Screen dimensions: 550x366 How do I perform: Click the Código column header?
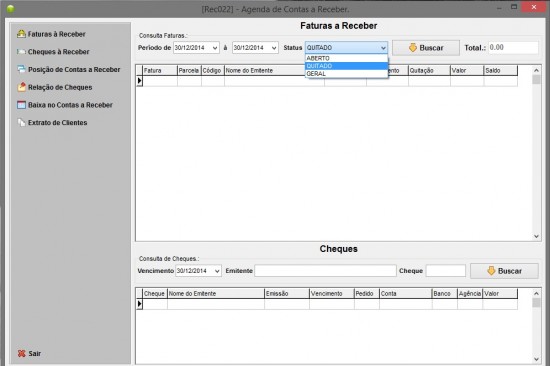(213, 71)
